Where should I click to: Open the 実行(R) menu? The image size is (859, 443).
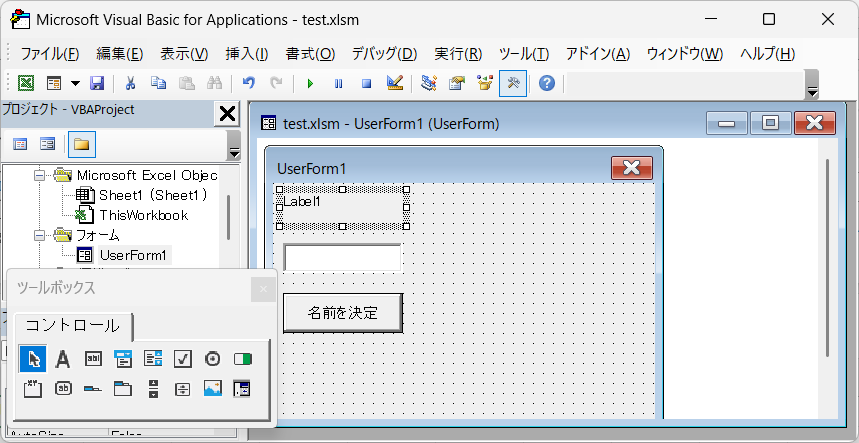(x=458, y=54)
